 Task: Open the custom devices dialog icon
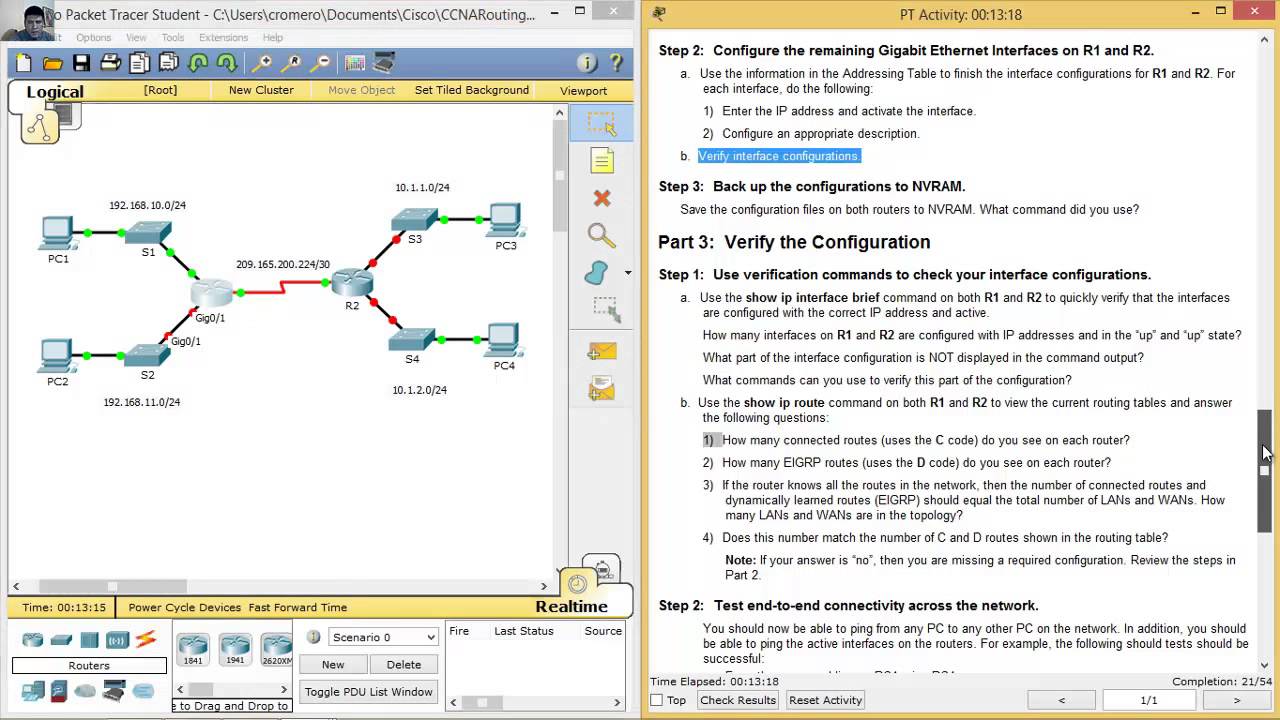(384, 63)
